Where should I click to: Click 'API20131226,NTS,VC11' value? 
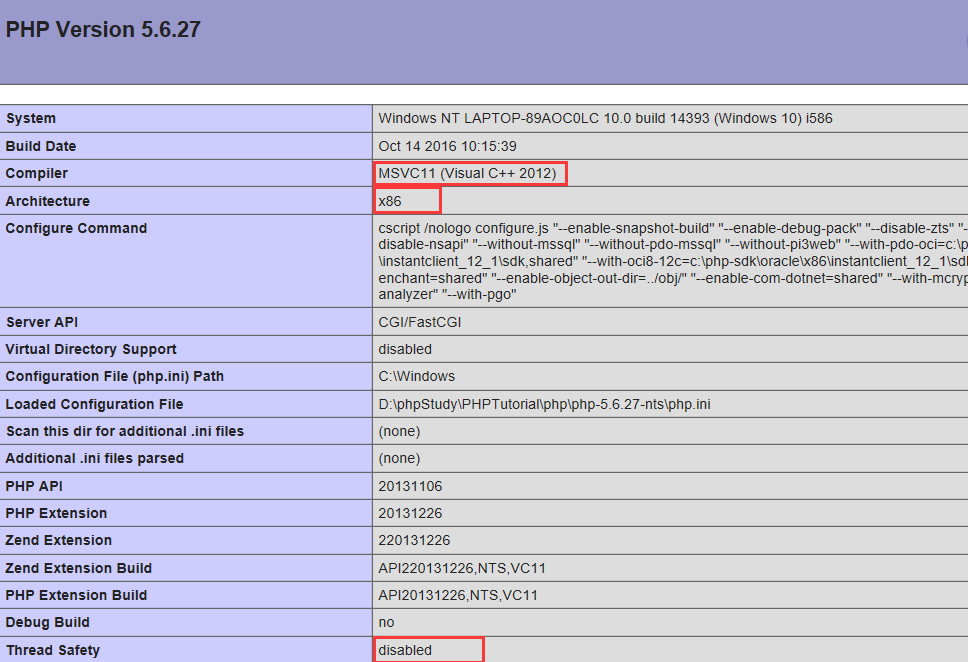coord(458,596)
